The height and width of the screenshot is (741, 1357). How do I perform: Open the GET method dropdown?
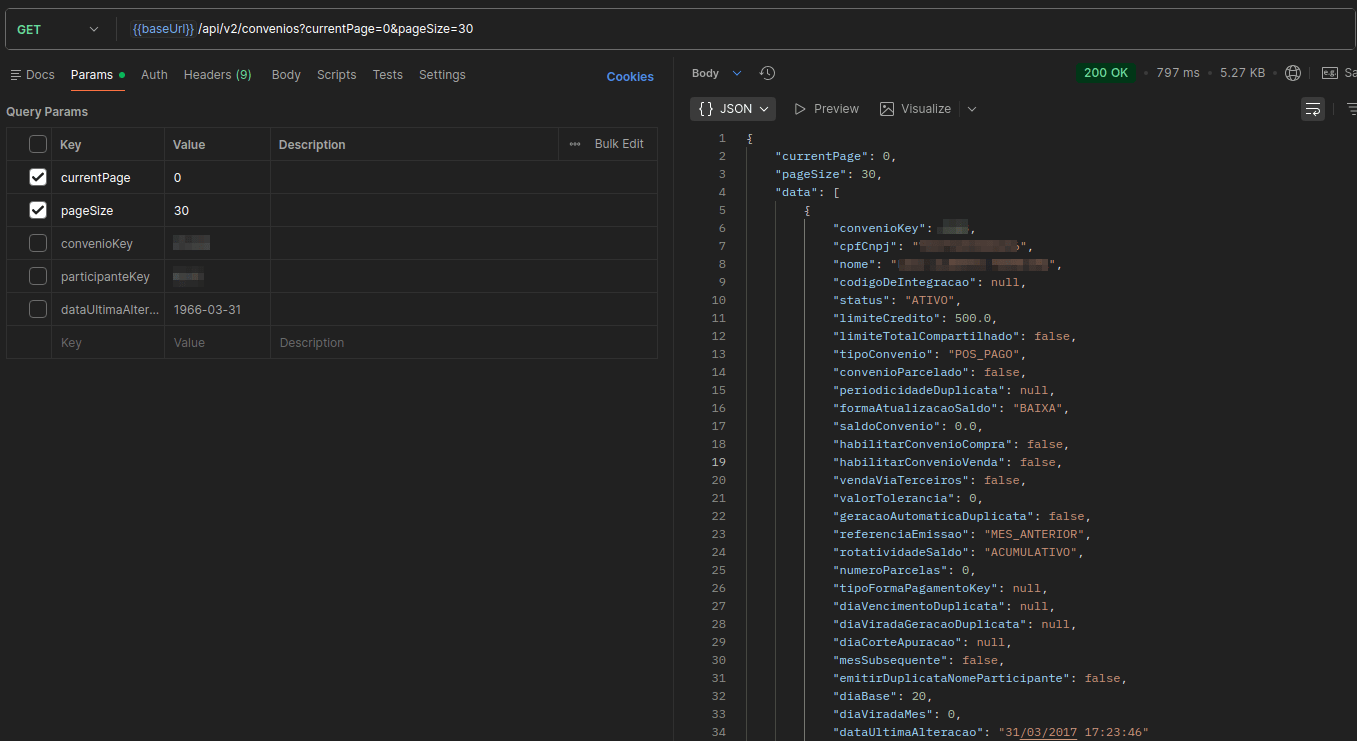[58, 29]
